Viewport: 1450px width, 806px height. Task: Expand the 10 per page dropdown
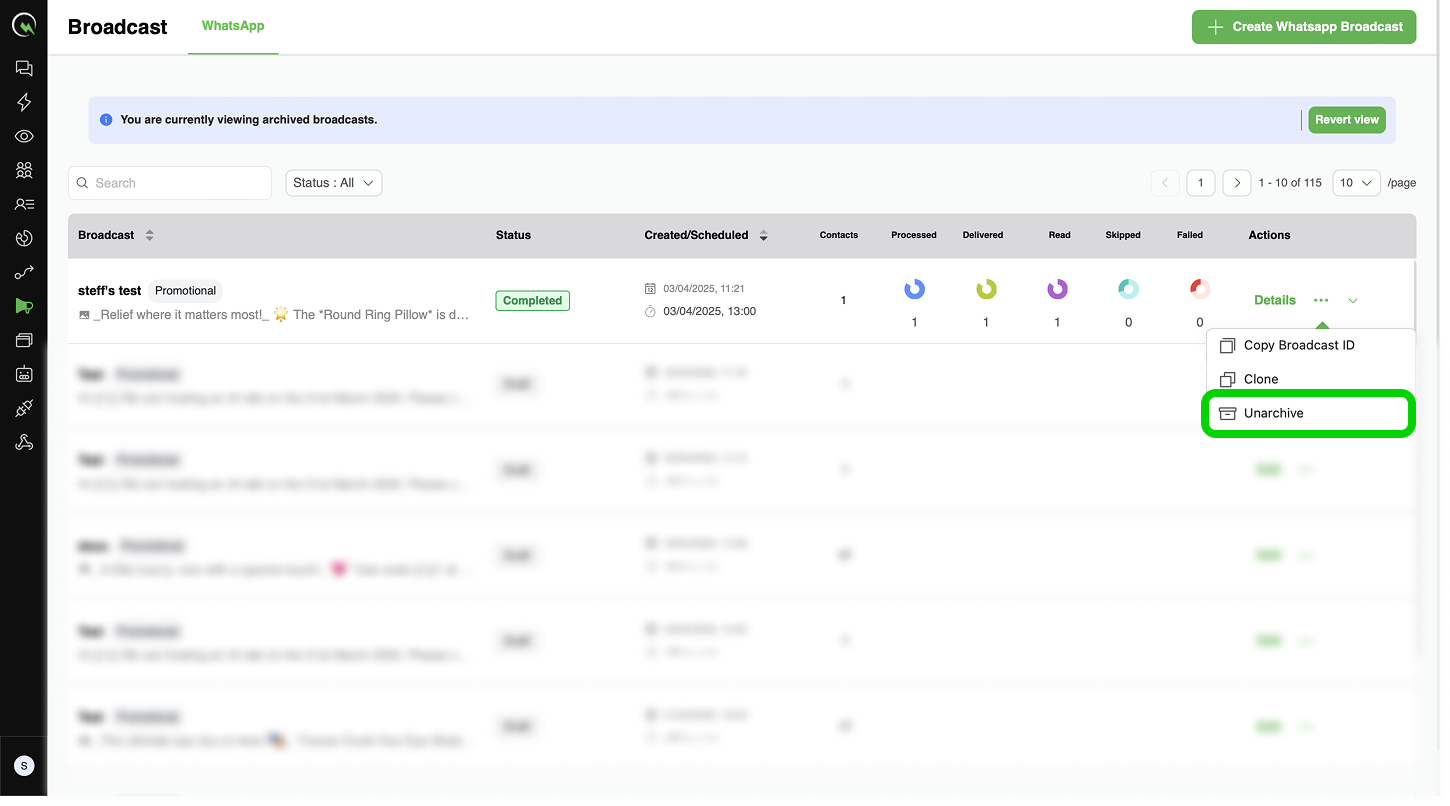1356,183
